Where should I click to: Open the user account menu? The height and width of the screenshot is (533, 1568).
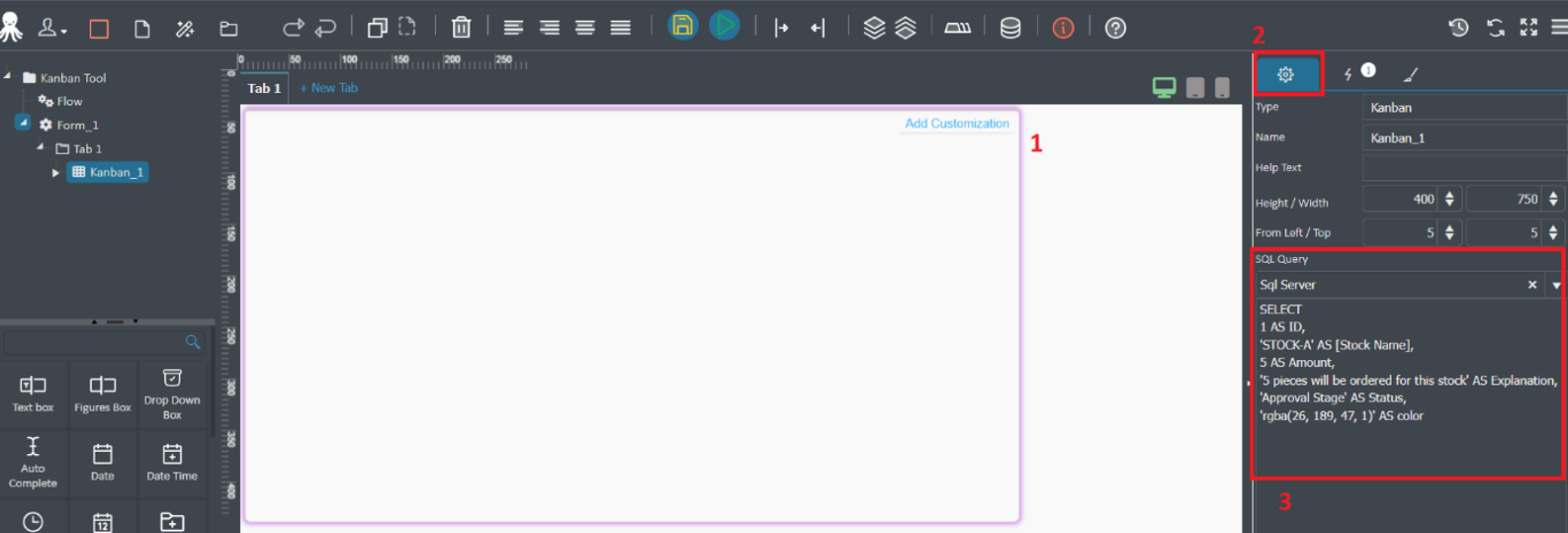pyautogui.click(x=51, y=28)
